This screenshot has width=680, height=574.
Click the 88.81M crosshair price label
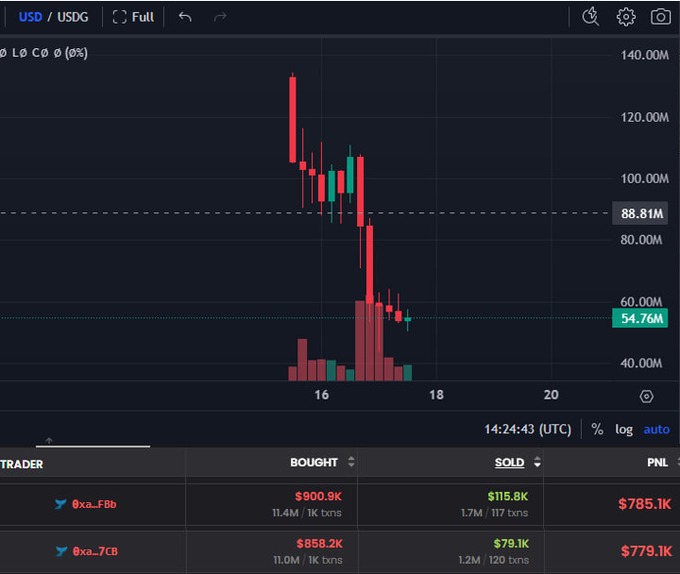pos(640,213)
